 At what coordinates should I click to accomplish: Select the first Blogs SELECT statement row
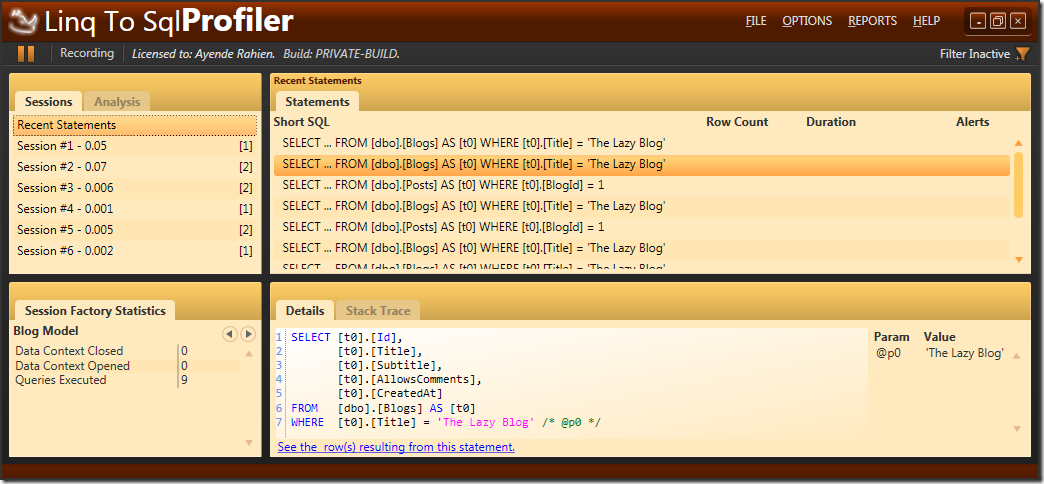coord(642,142)
